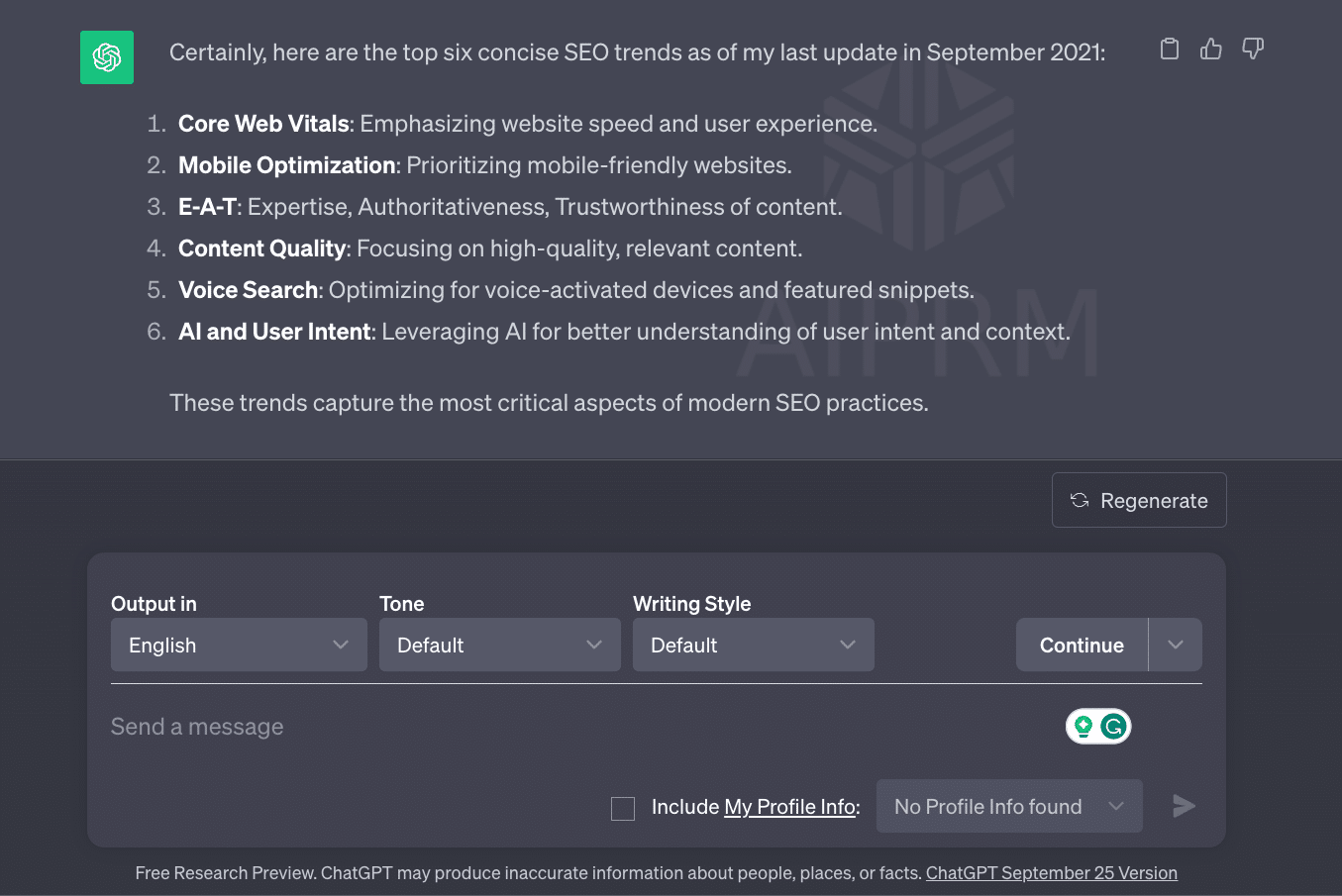The width and height of the screenshot is (1342, 896).
Task: Open the Tone Default dropdown
Action: (500, 645)
